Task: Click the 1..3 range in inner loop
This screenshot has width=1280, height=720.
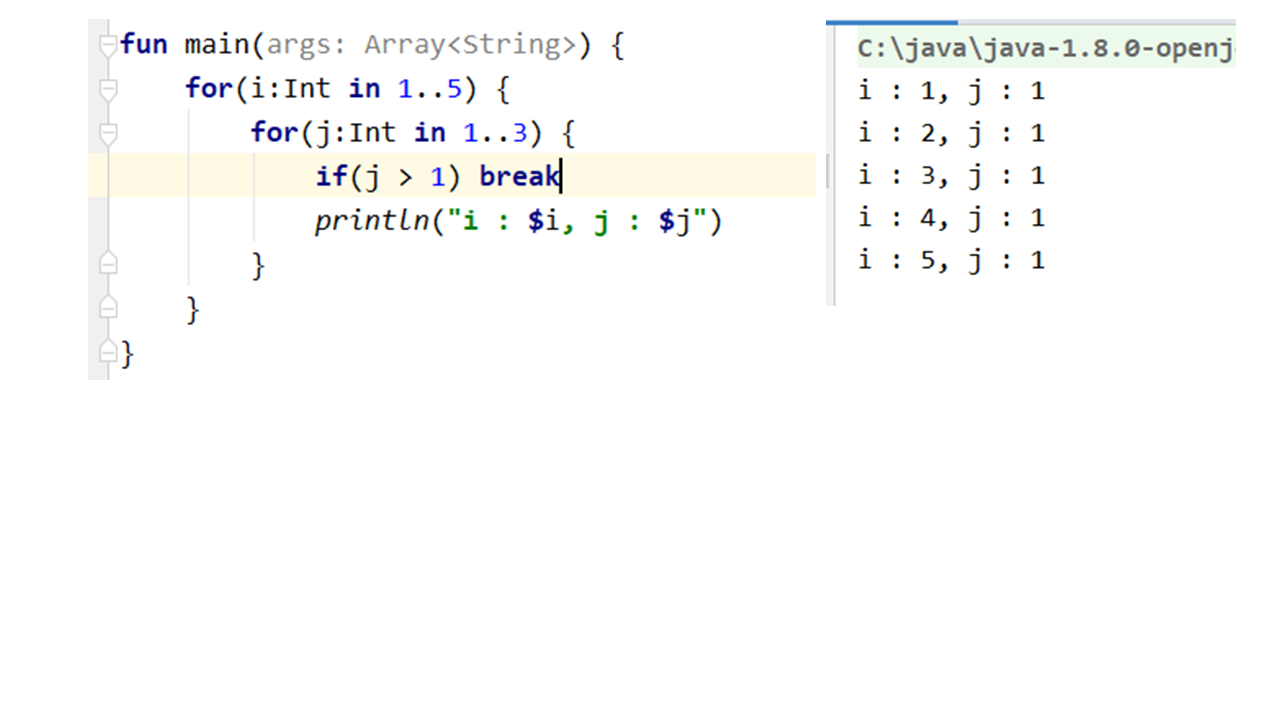Action: tap(495, 133)
